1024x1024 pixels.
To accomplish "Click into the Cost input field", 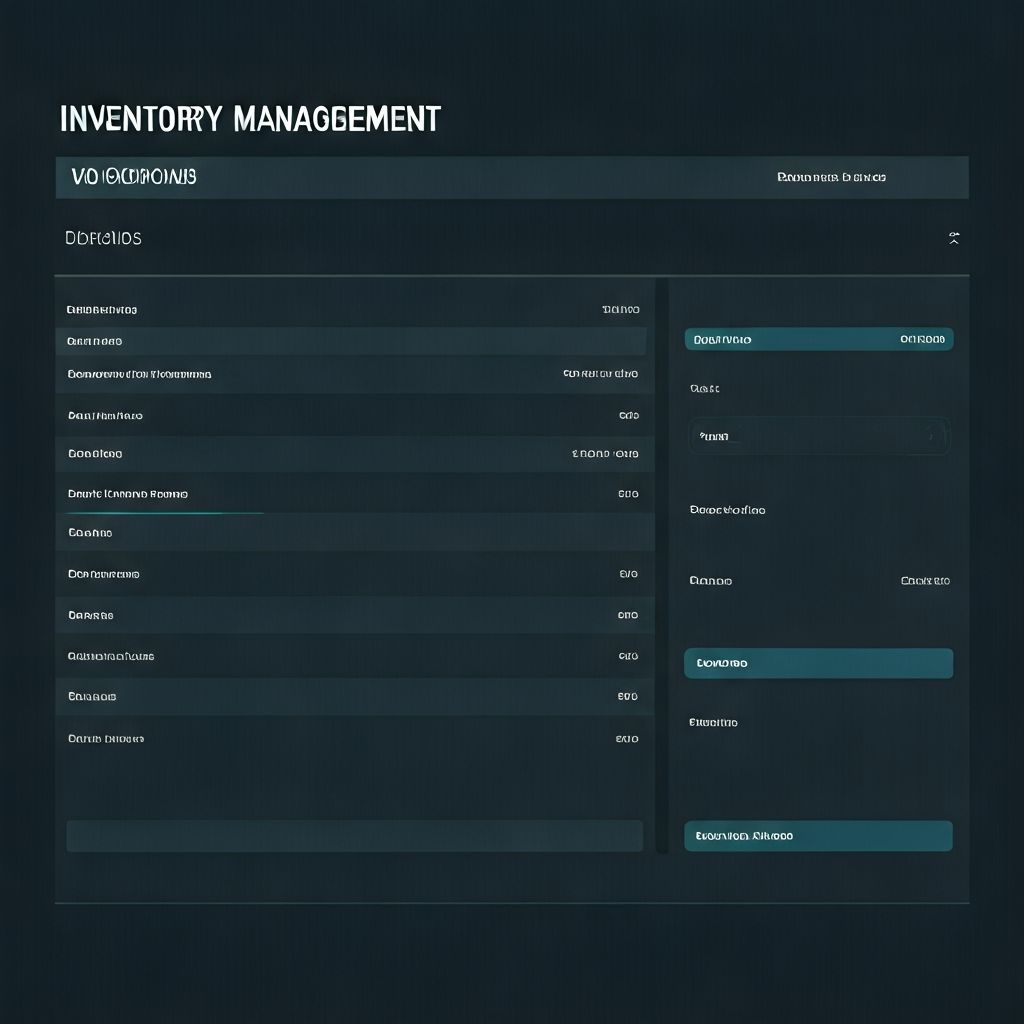I will pyautogui.click(x=800, y=436).
